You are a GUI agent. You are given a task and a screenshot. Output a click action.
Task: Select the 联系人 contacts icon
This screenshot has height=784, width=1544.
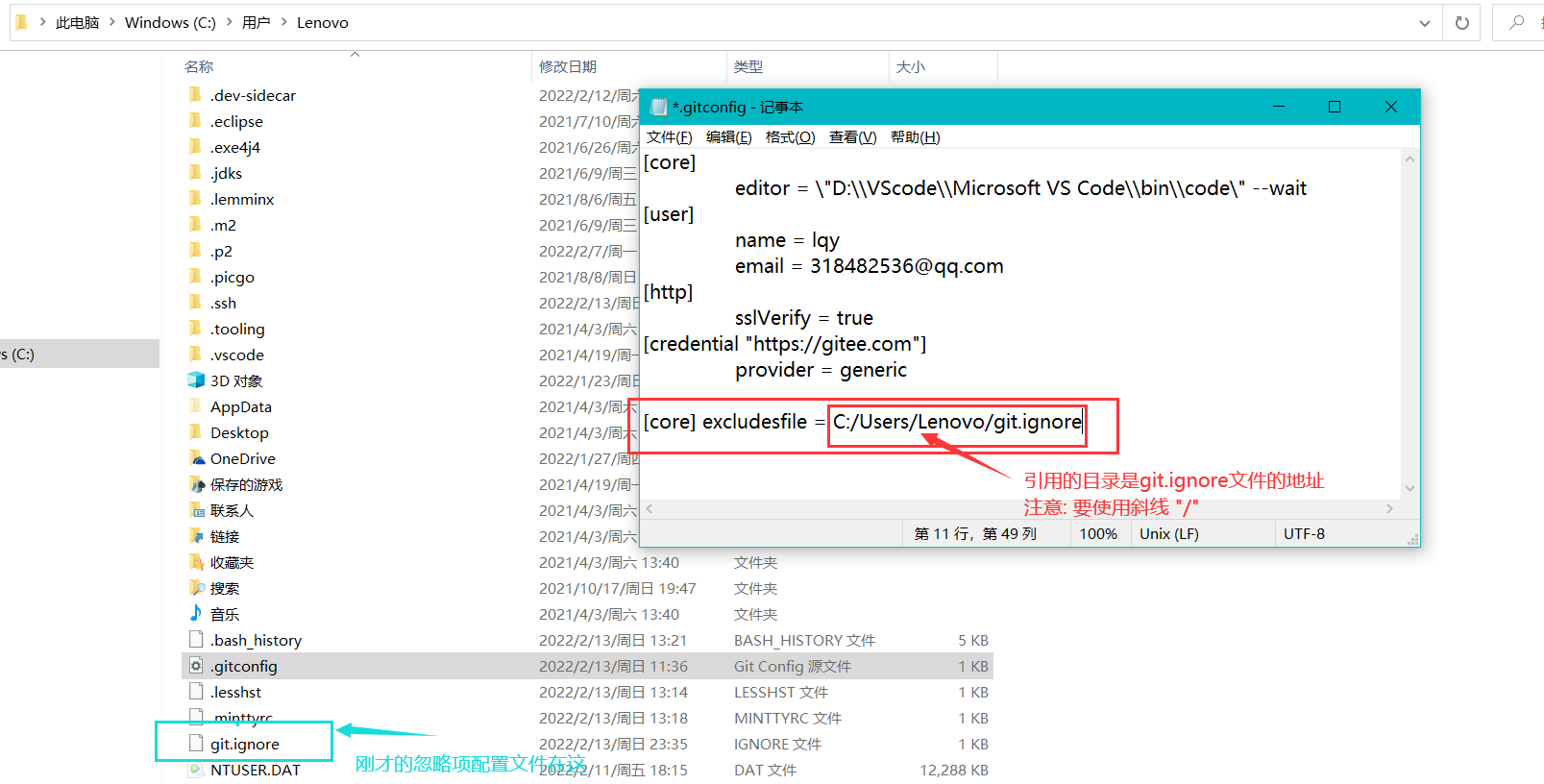point(196,510)
